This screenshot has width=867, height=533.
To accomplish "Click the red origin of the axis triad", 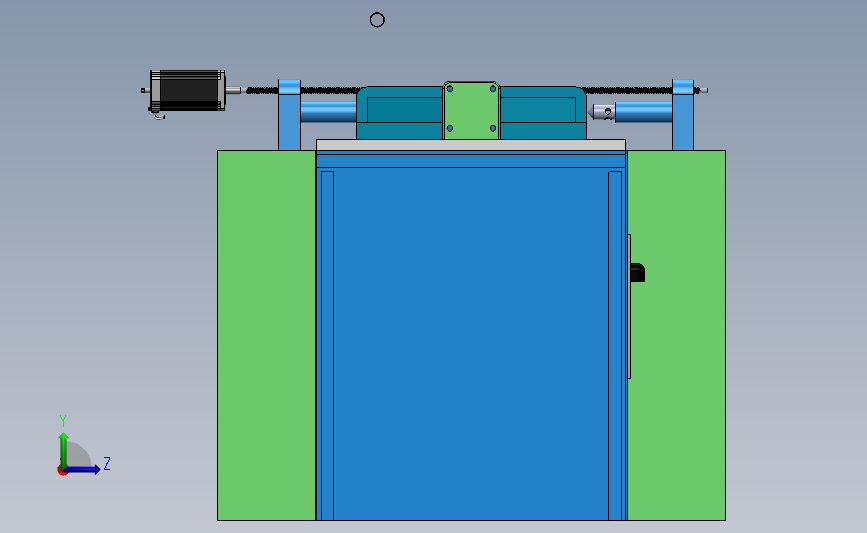I will tap(62, 471).
